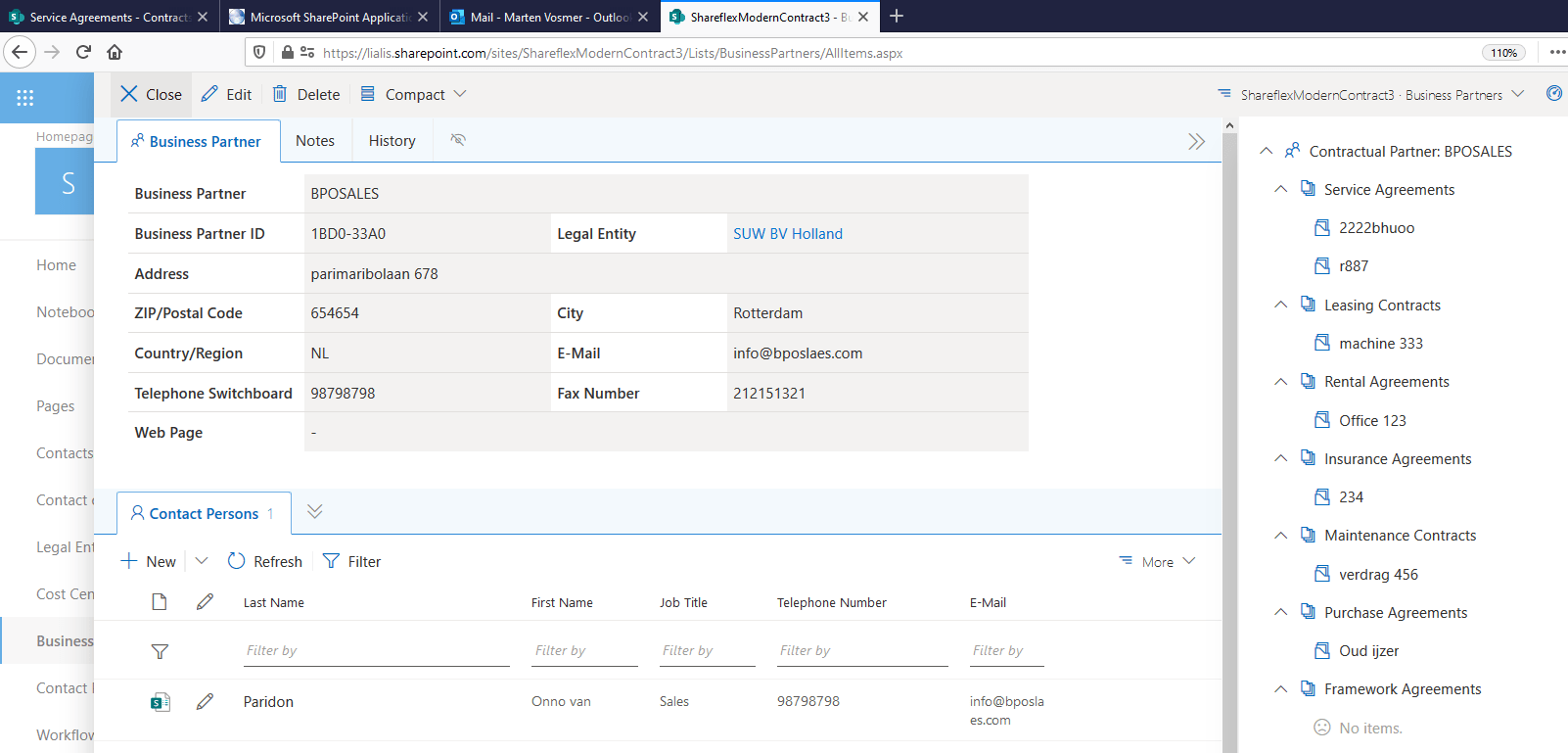Switch to Service Agreements browser tab
Image resolution: width=1568 pixels, height=753 pixels.
pos(108,17)
